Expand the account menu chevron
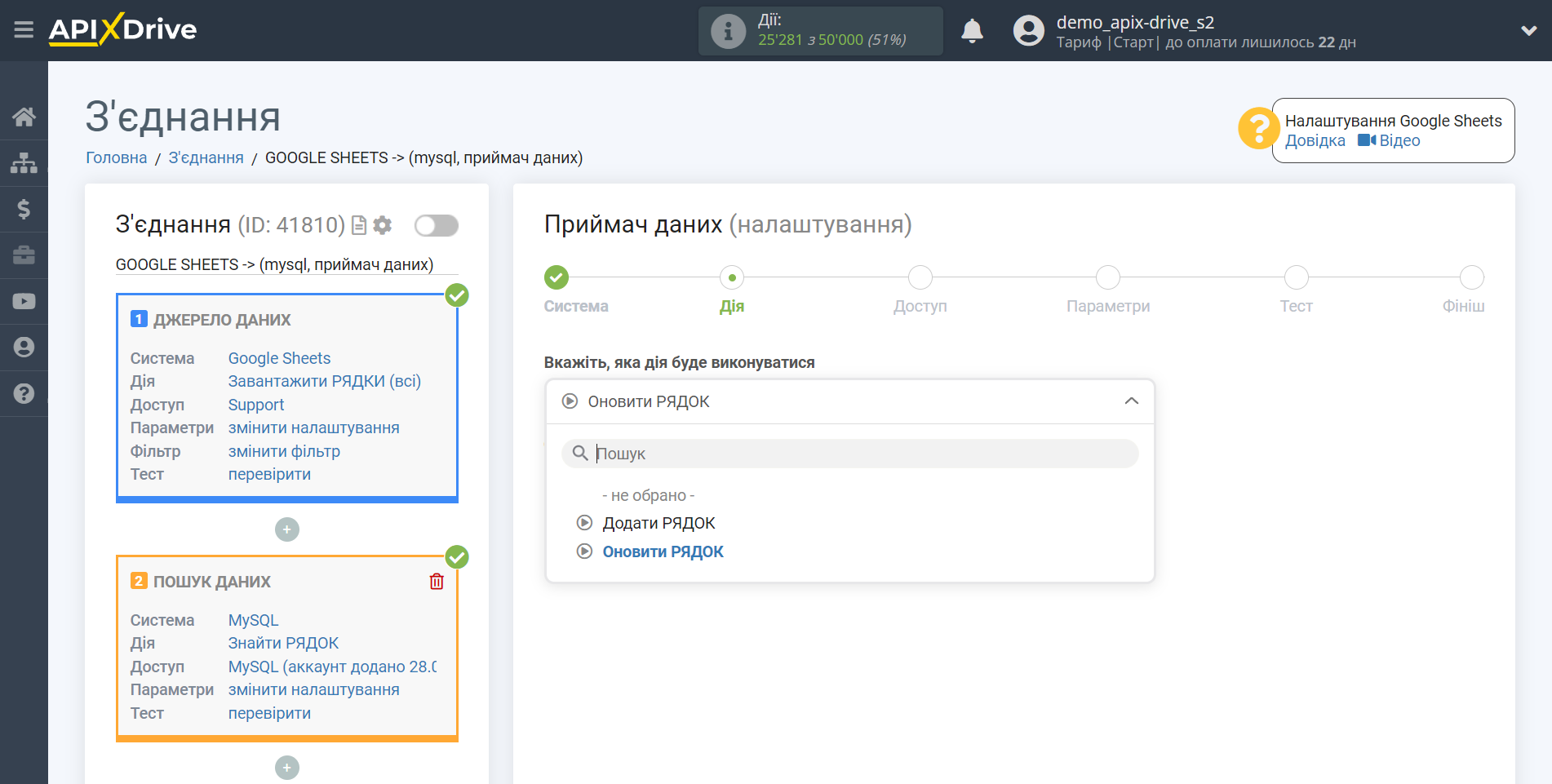The image size is (1552, 784). [1529, 31]
